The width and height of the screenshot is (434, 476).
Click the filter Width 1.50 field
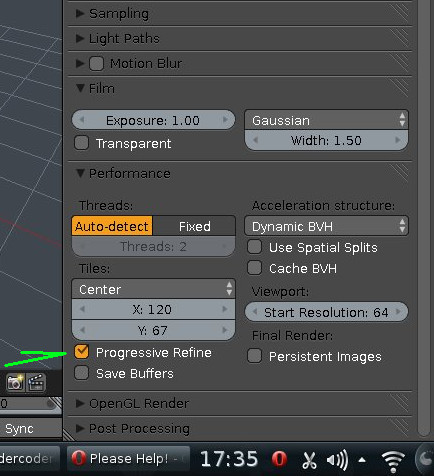[x=326, y=140]
